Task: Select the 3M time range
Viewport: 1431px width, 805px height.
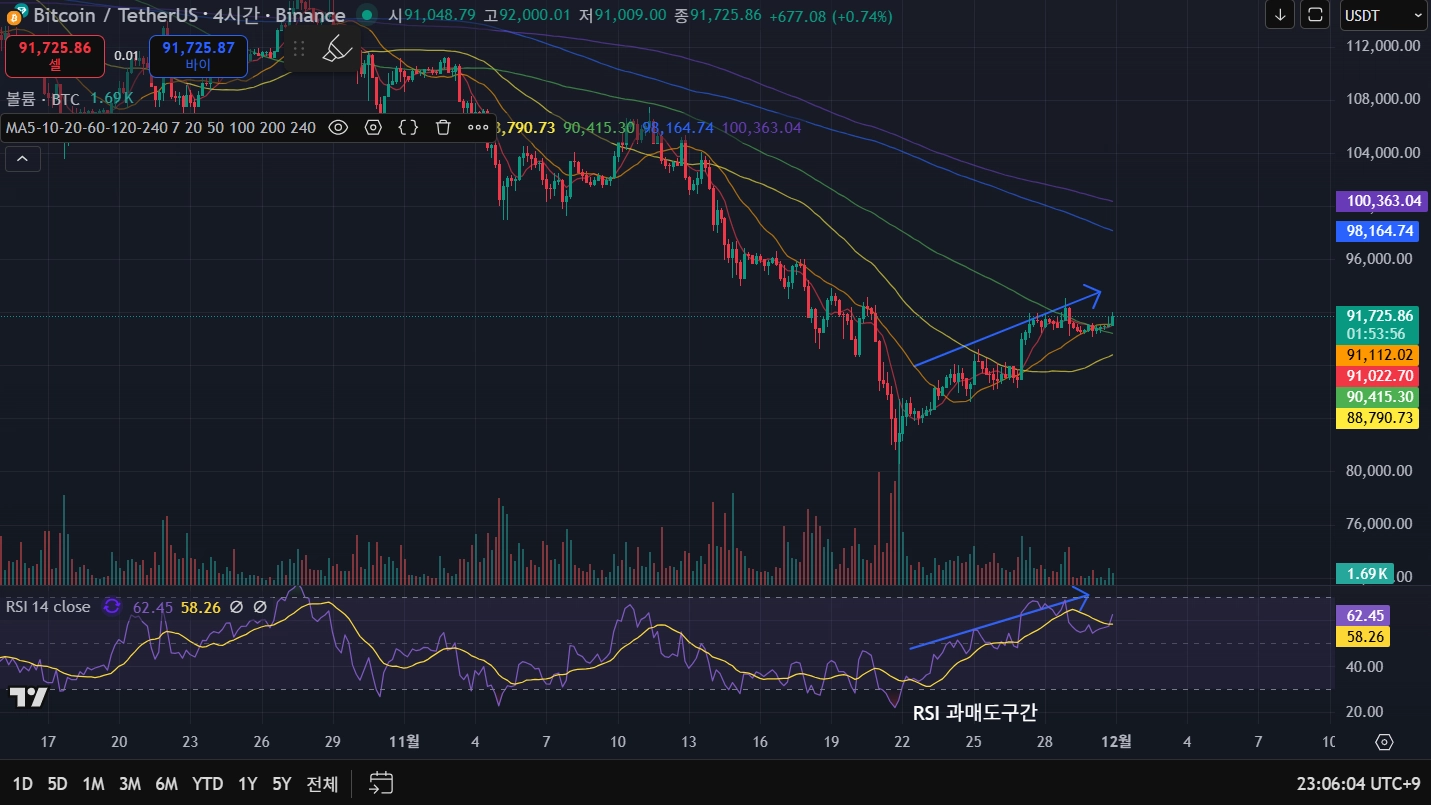Action: coord(130,784)
